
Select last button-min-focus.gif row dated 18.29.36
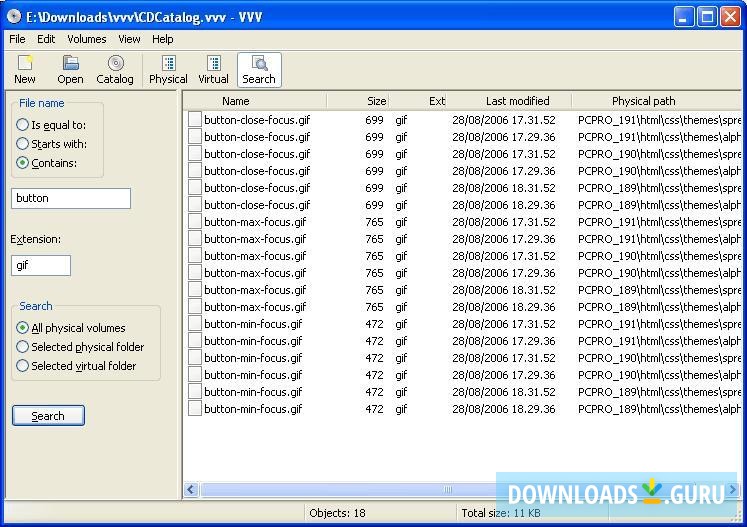pyautogui.click(x=462, y=409)
